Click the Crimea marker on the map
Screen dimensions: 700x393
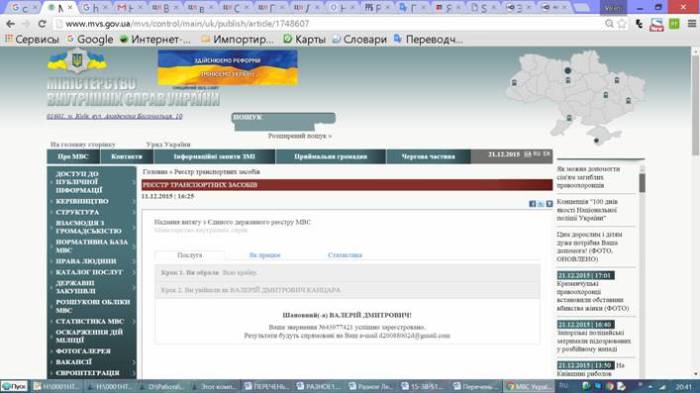596,141
